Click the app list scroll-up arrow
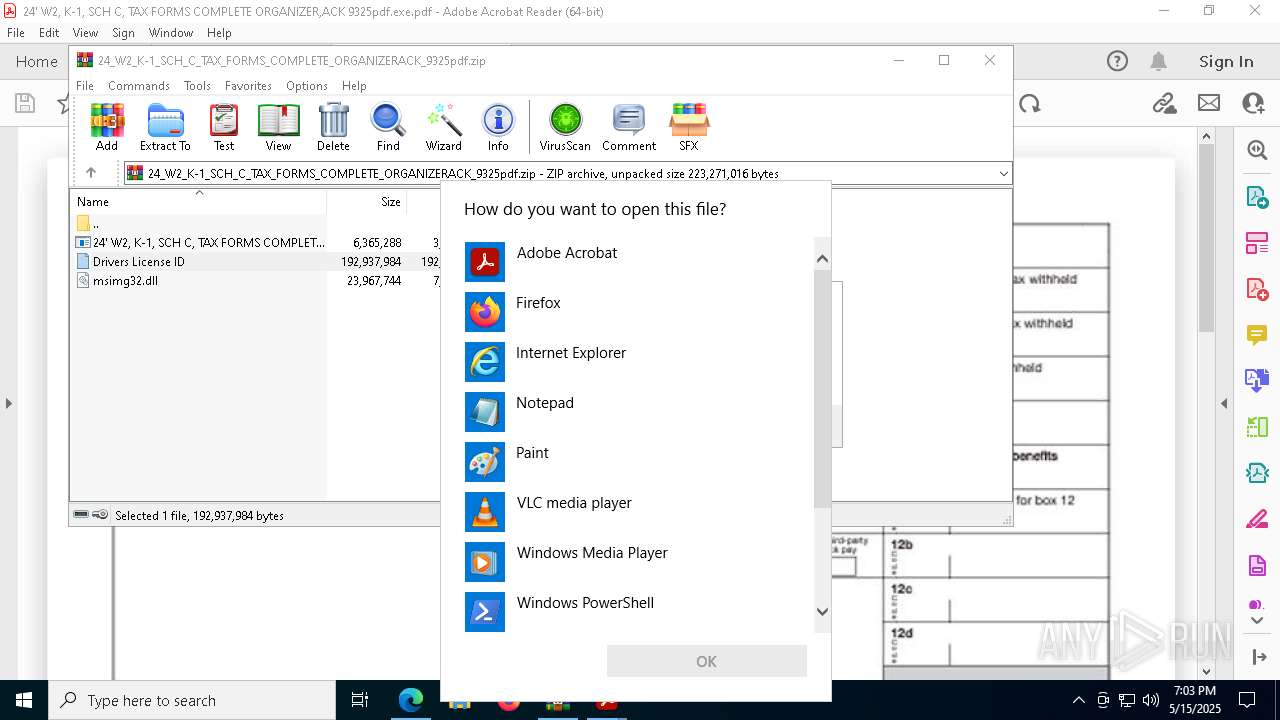This screenshot has width=1280, height=720. (x=822, y=259)
